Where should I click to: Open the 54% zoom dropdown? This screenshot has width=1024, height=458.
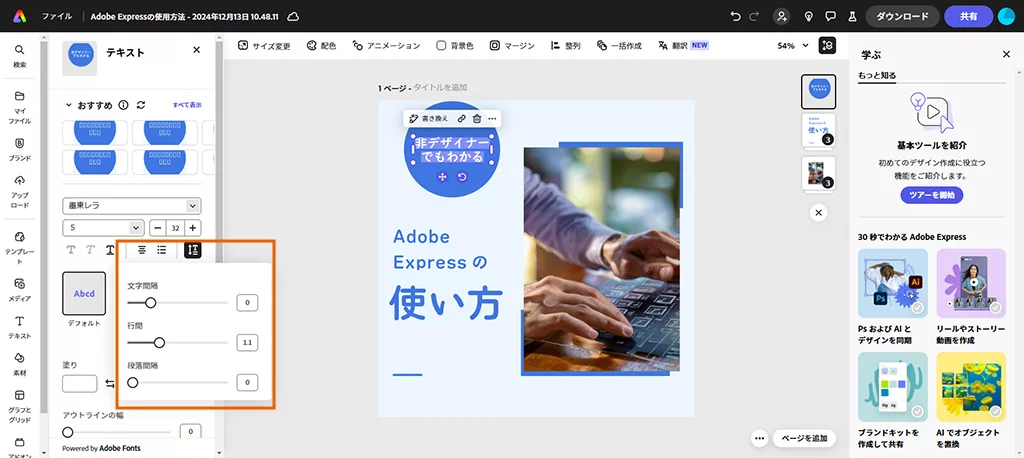coord(793,46)
